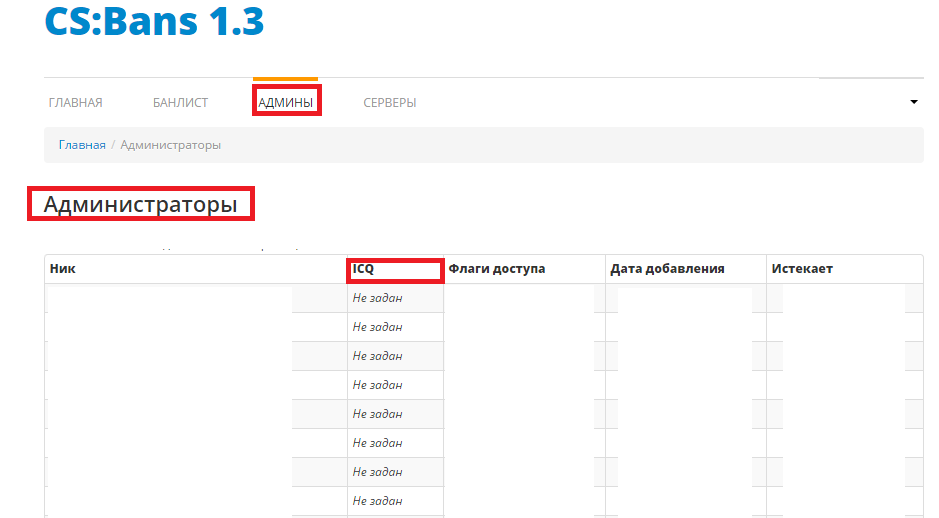Click the CS:Bans 1.3 logo title
The image size is (939, 518).
click(x=155, y=21)
